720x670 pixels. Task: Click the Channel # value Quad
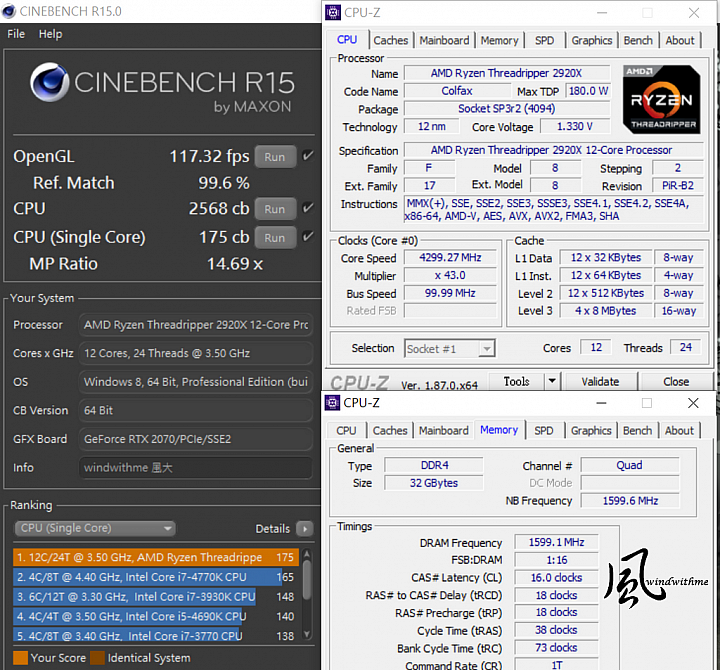coord(630,465)
